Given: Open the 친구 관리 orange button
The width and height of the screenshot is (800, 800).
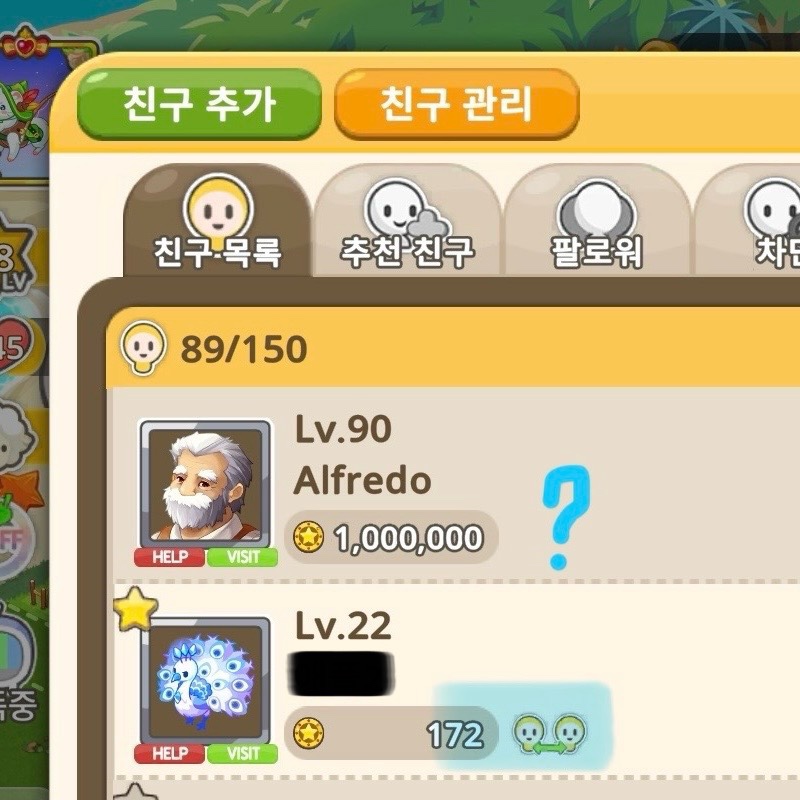Looking at the screenshot, I should 457,104.
